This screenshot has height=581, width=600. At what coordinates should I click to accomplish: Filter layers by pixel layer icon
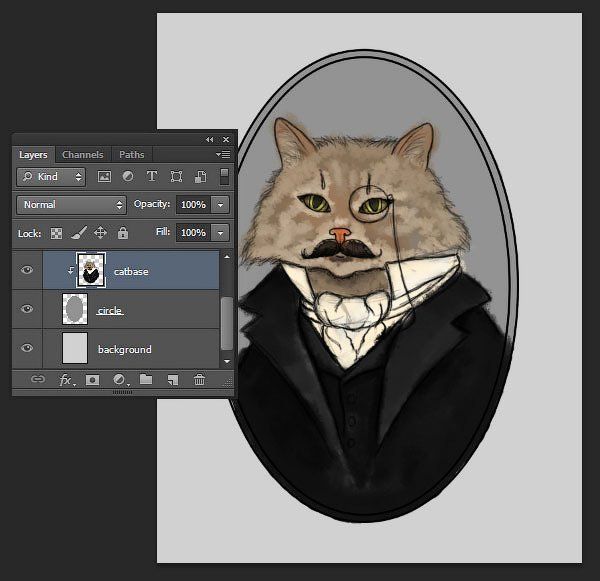(104, 176)
